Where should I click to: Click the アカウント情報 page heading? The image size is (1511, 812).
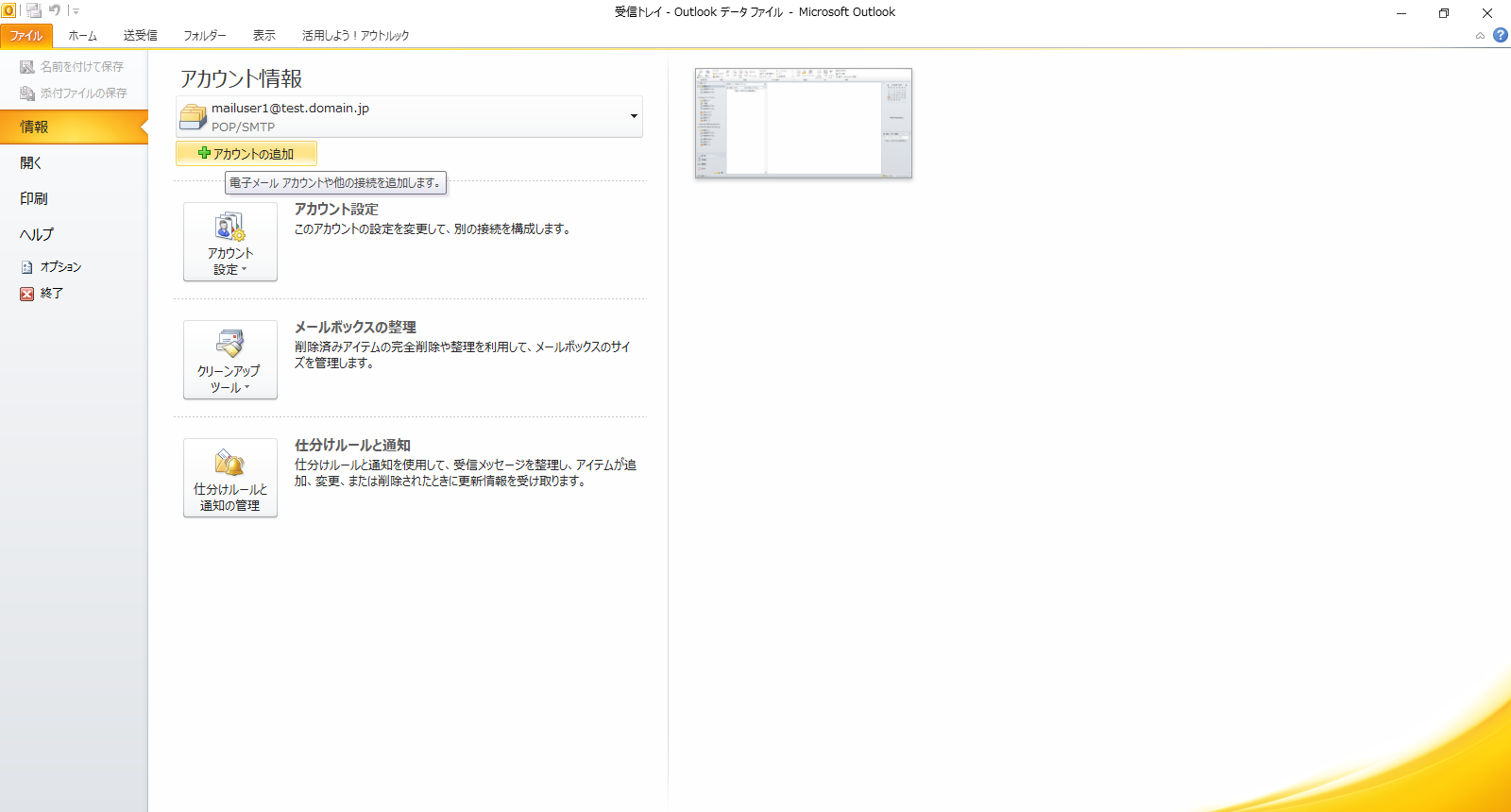point(242,78)
